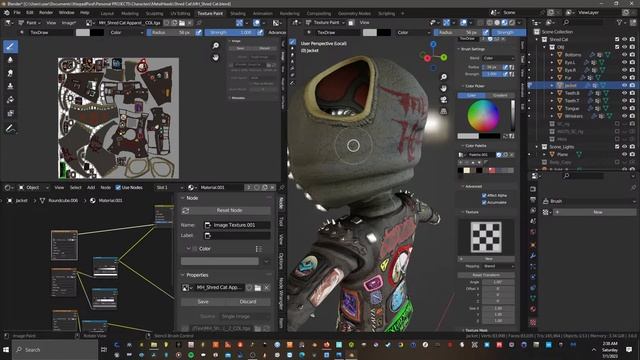640x360 pixels.
Task: Pick a hue on the color wheel
Action: click(x=483, y=116)
